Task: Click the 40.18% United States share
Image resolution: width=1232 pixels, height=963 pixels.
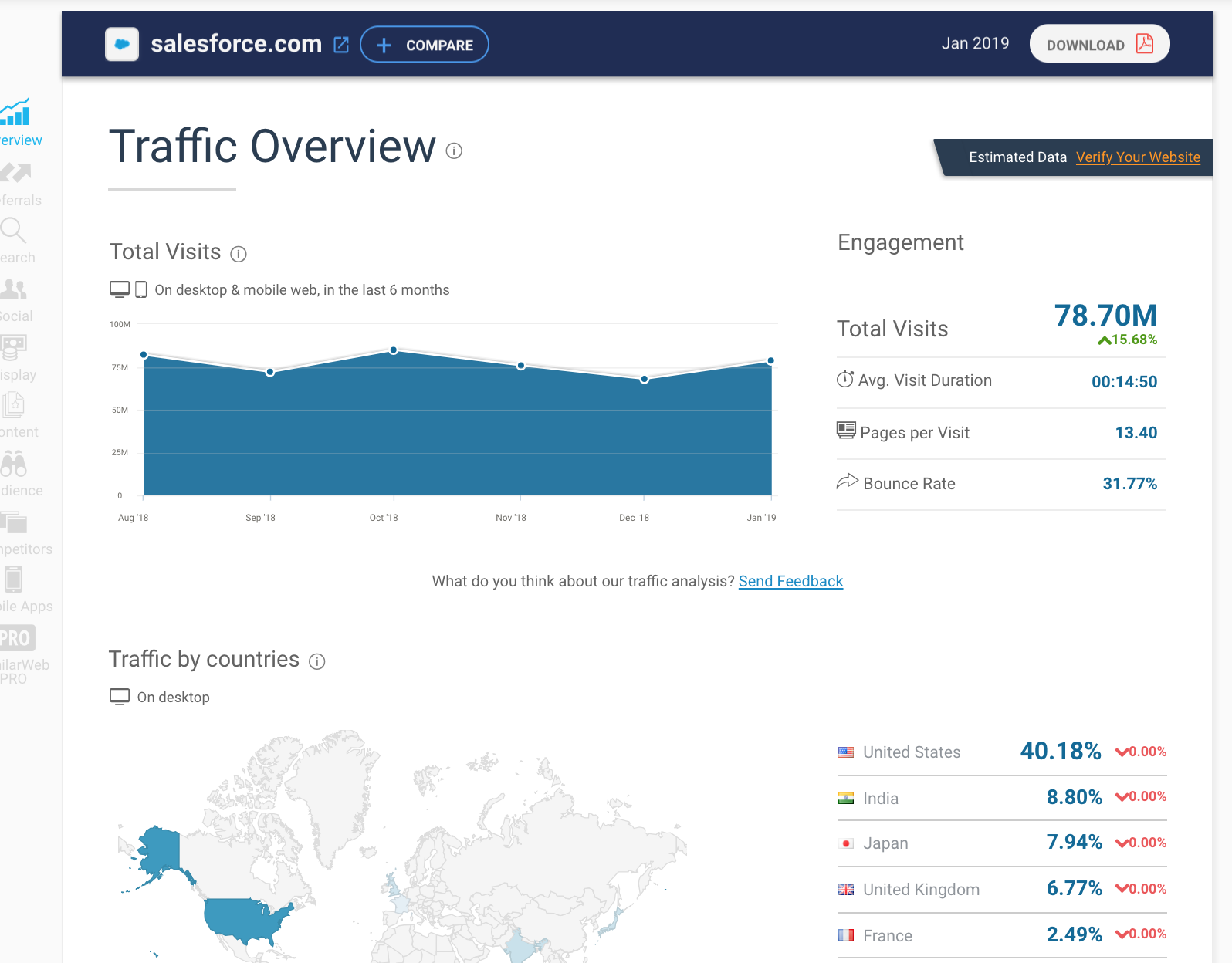Action: (x=1061, y=751)
